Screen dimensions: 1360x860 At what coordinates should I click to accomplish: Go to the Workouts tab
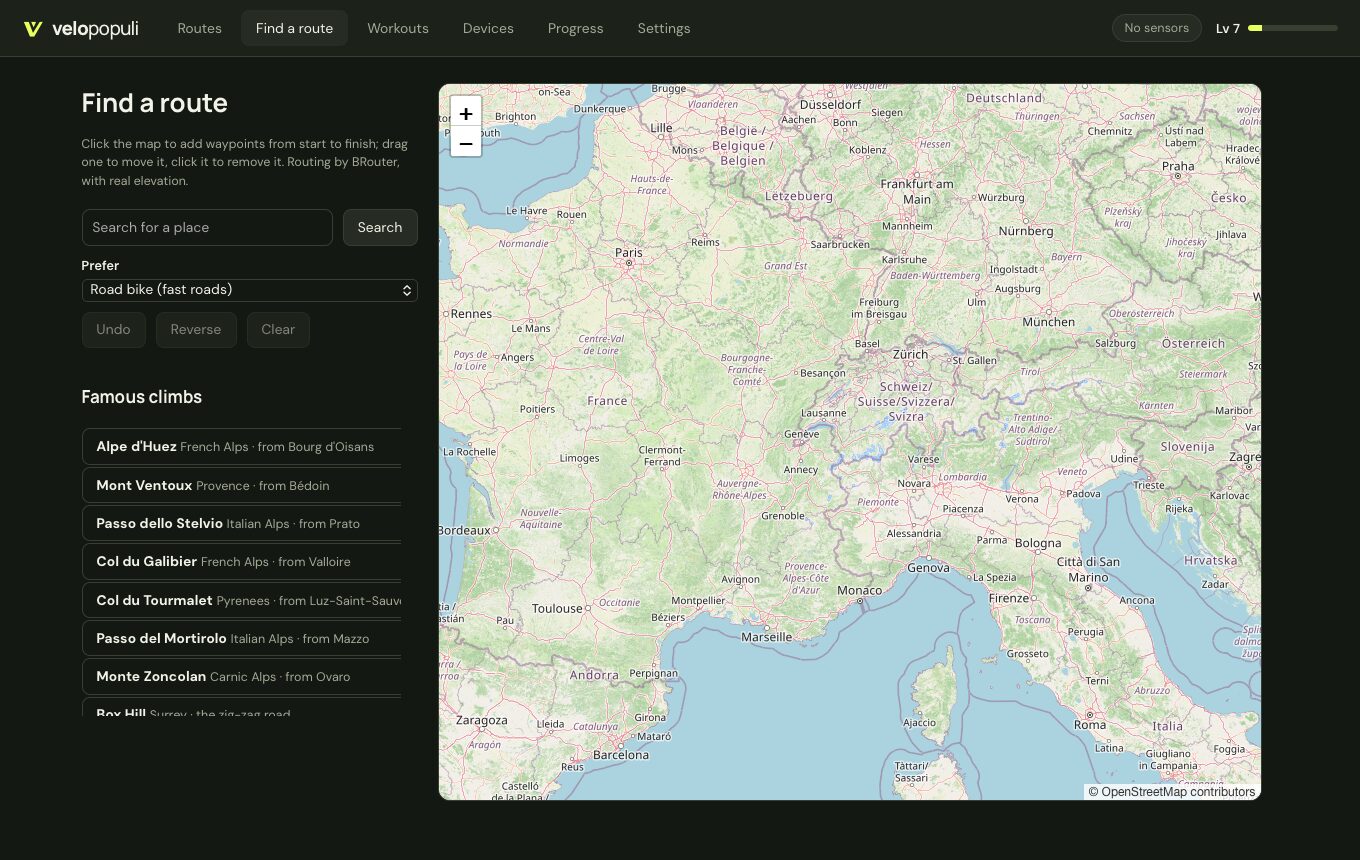[398, 28]
